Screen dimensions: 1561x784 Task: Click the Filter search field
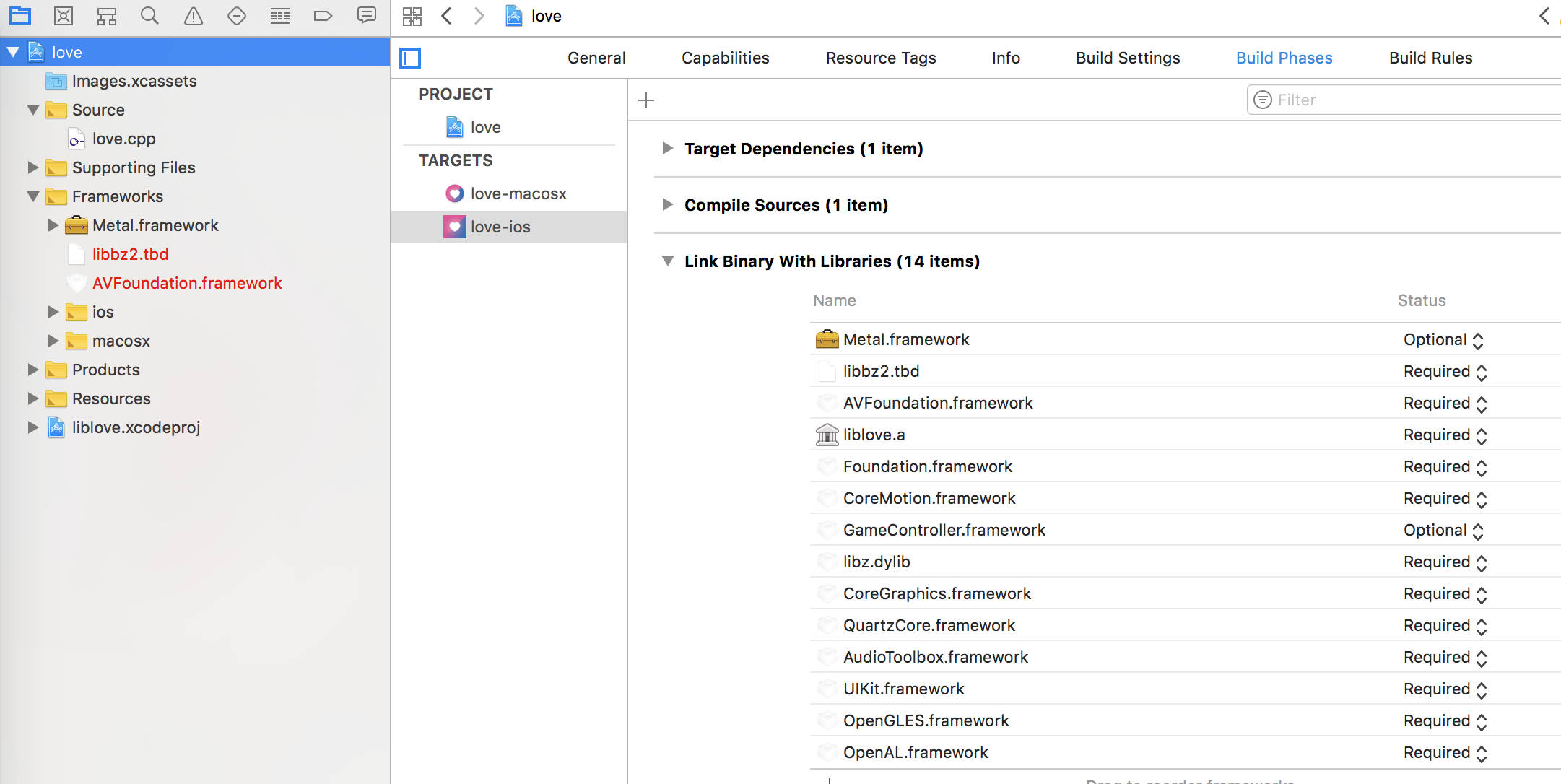[x=1404, y=100]
